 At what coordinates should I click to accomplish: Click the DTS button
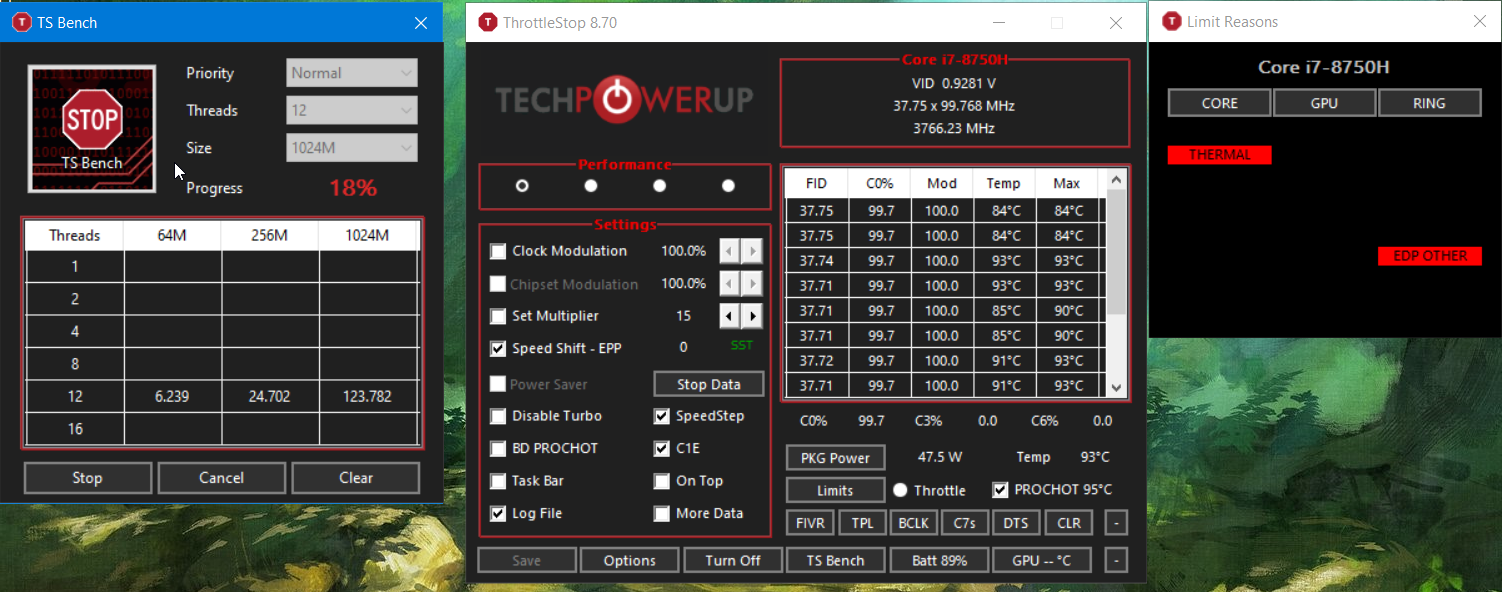click(x=1016, y=523)
